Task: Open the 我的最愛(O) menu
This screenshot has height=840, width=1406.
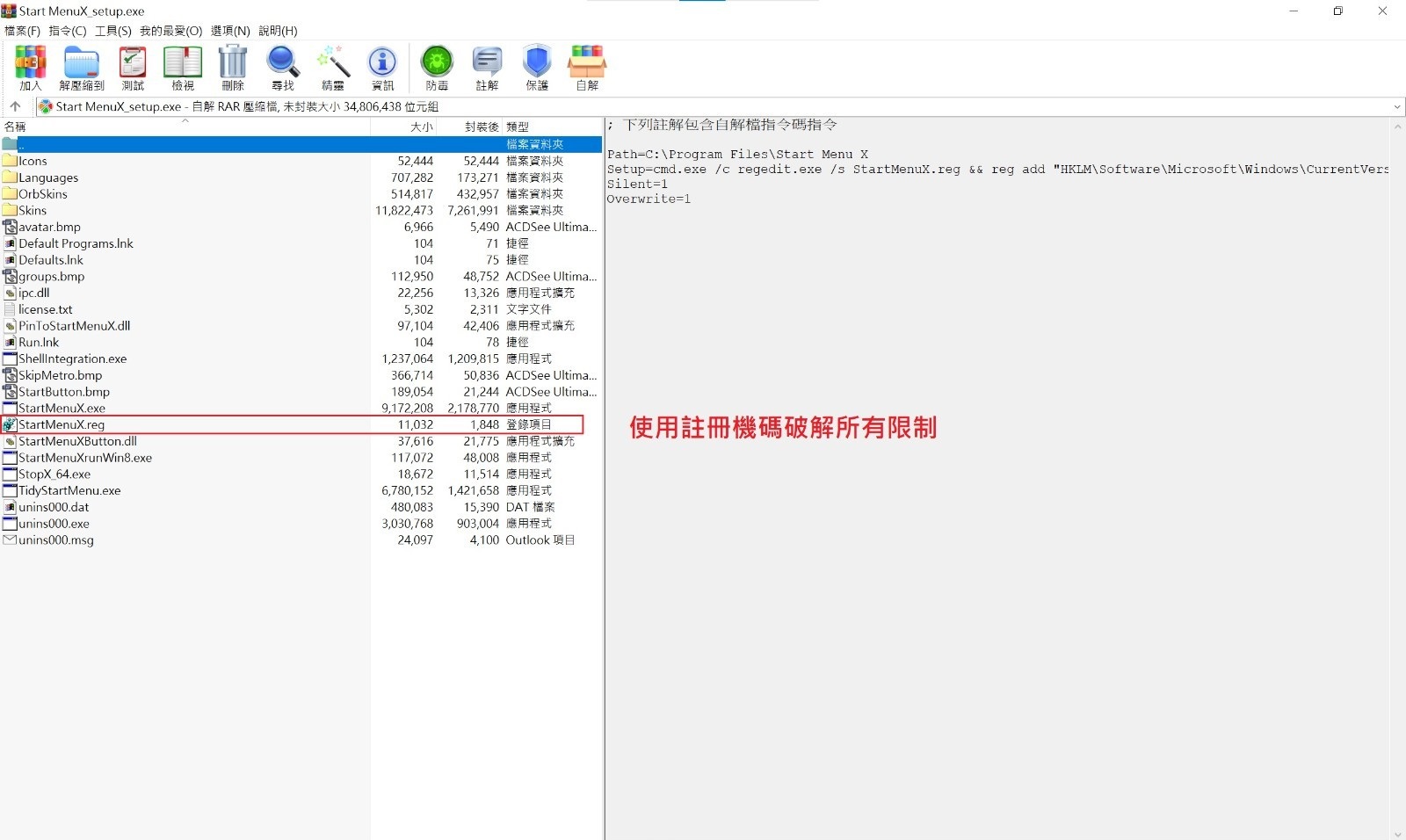Action: [x=170, y=31]
